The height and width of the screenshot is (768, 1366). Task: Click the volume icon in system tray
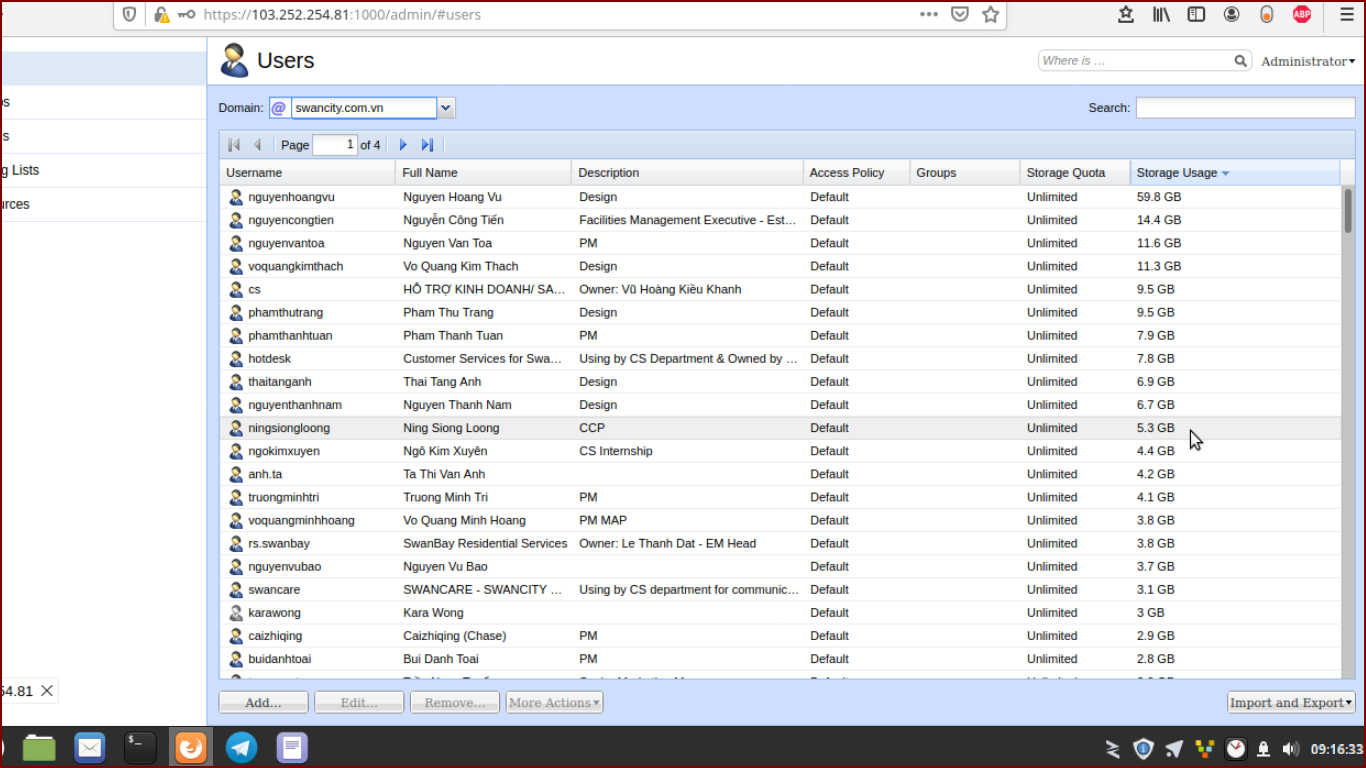coord(1290,748)
